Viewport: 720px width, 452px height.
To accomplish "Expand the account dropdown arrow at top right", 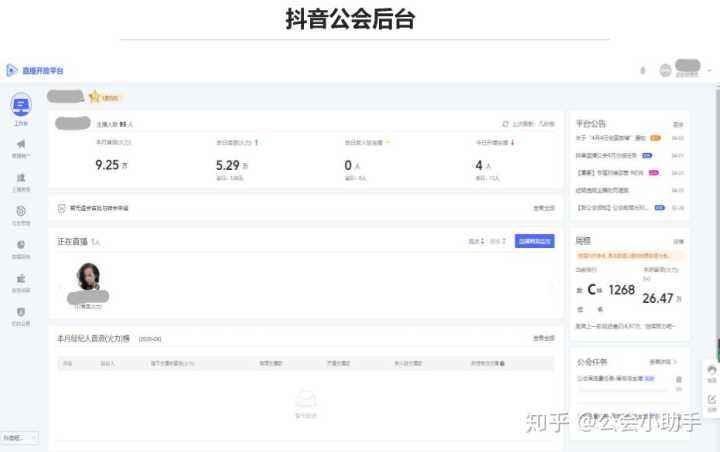I will pyautogui.click(x=710, y=71).
